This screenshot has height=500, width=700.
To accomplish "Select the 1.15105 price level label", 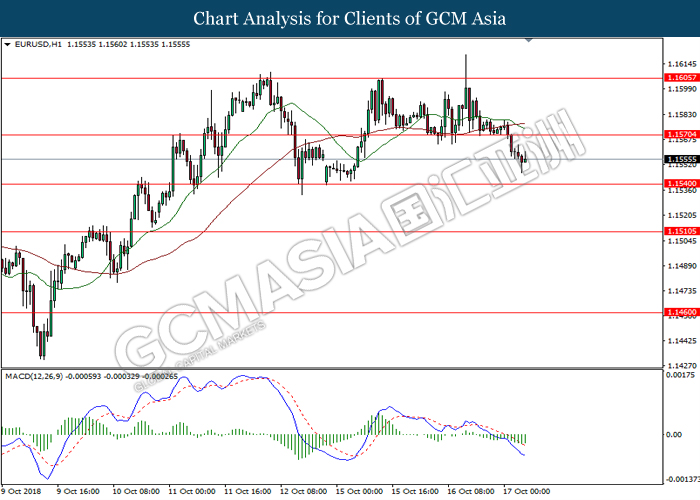I will point(681,231).
